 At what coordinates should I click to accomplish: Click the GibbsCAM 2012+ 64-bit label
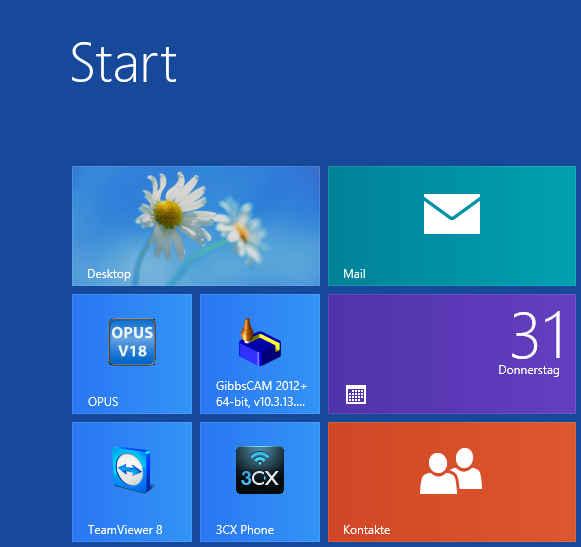pyautogui.click(x=261, y=394)
